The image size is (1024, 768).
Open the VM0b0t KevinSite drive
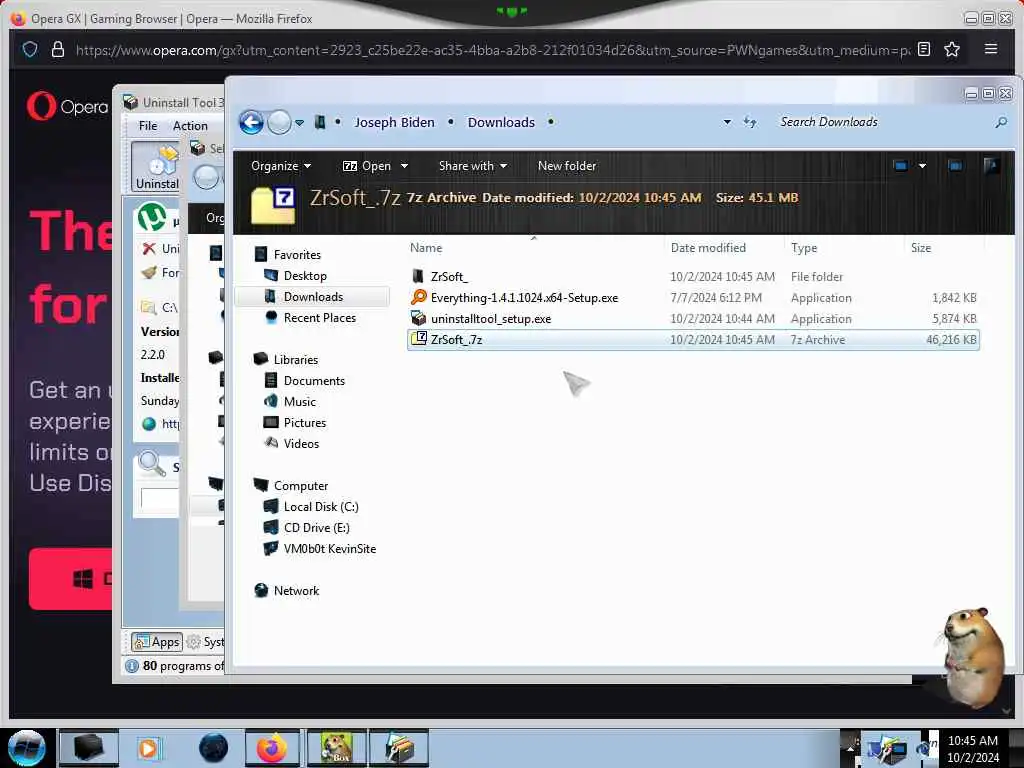coord(329,549)
